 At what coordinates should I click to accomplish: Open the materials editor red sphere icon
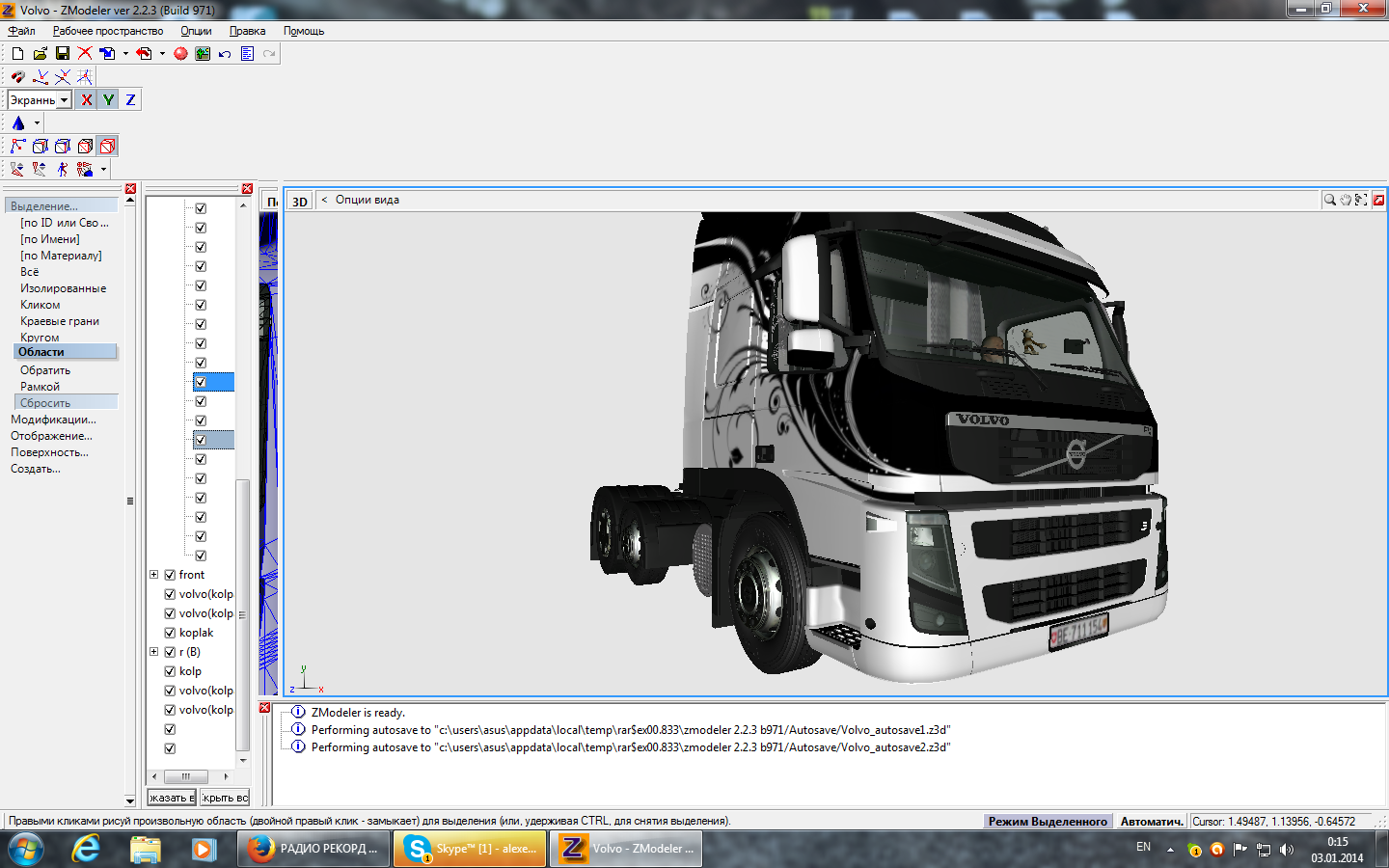coord(180,54)
